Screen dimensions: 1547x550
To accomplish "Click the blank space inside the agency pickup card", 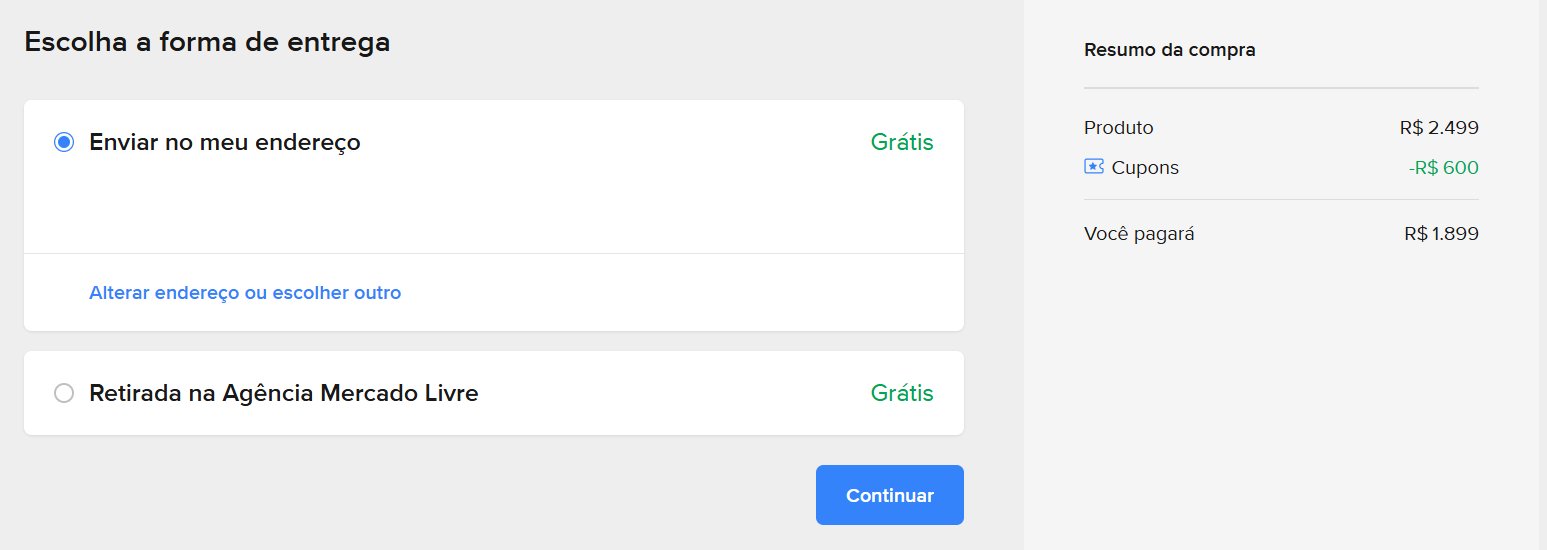I will click(x=674, y=393).
